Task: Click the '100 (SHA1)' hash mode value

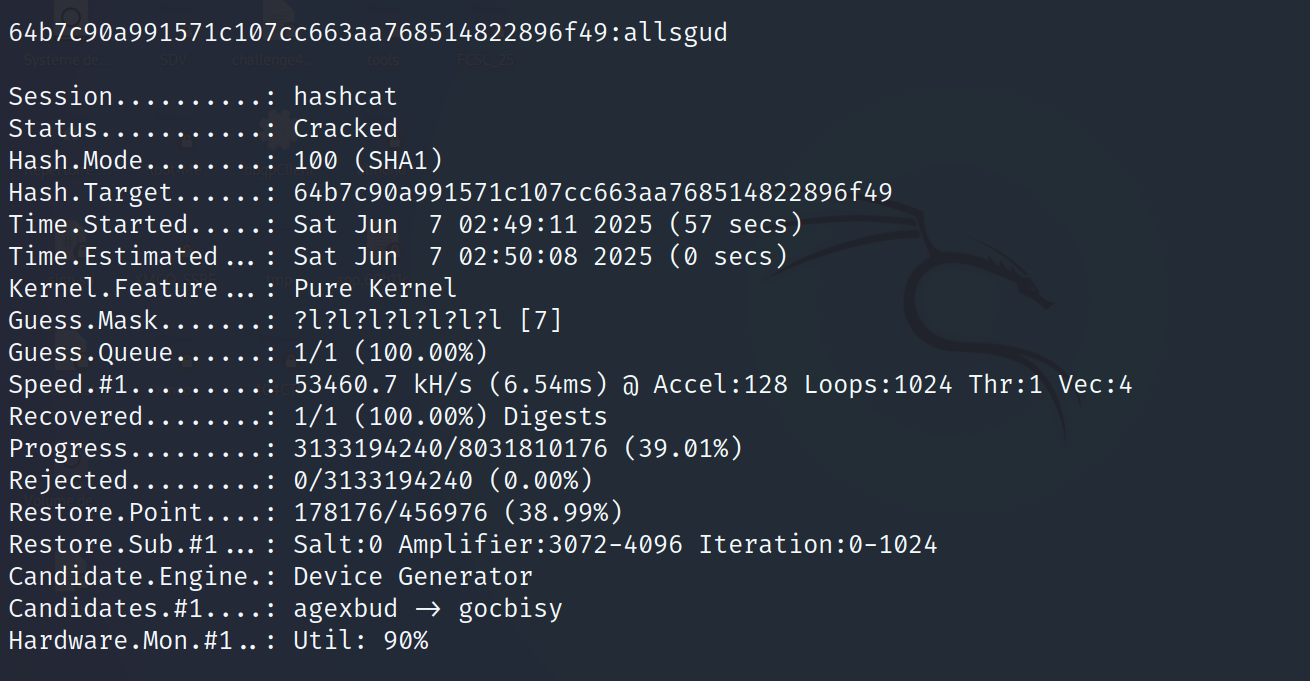Action: point(368,161)
